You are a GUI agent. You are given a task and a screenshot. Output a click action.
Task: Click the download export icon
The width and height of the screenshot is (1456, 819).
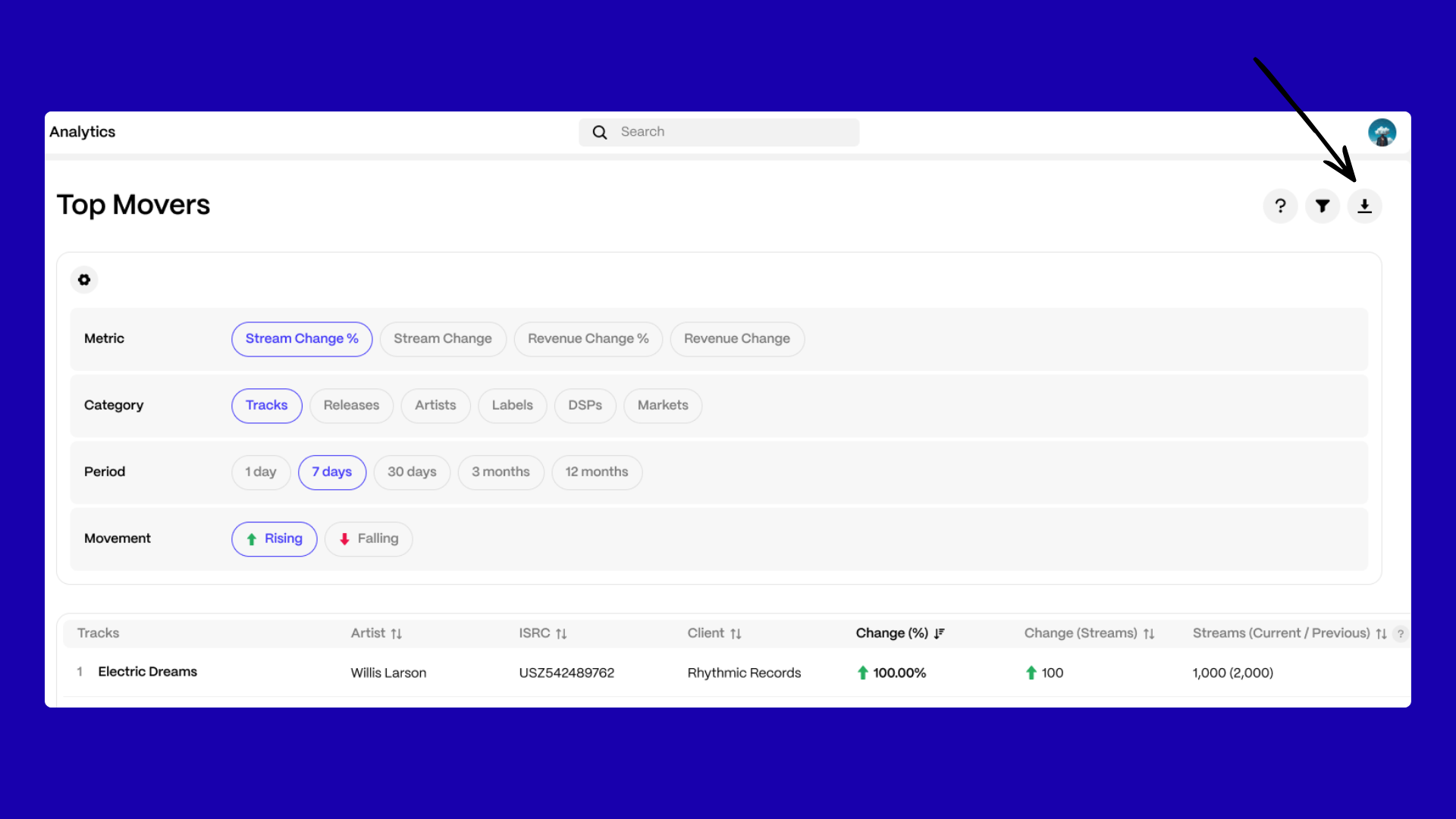[1364, 206]
